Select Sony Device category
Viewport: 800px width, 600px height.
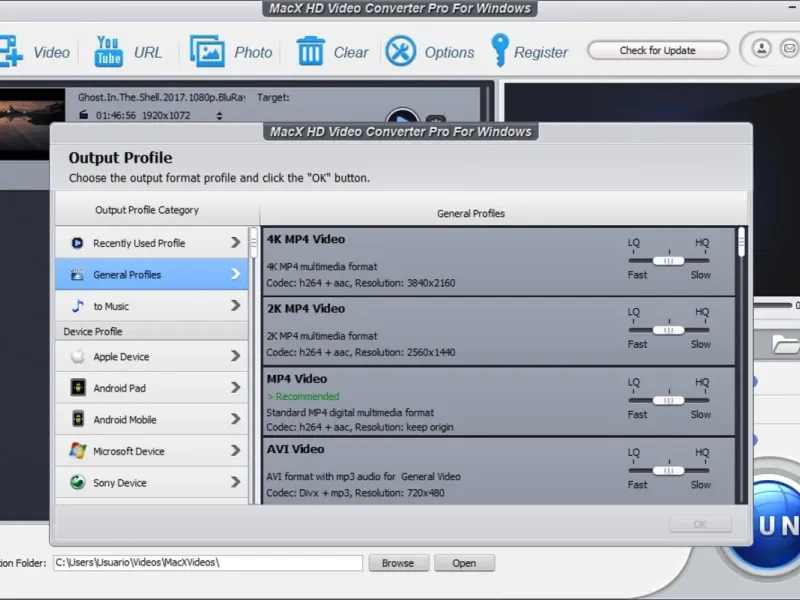[152, 483]
